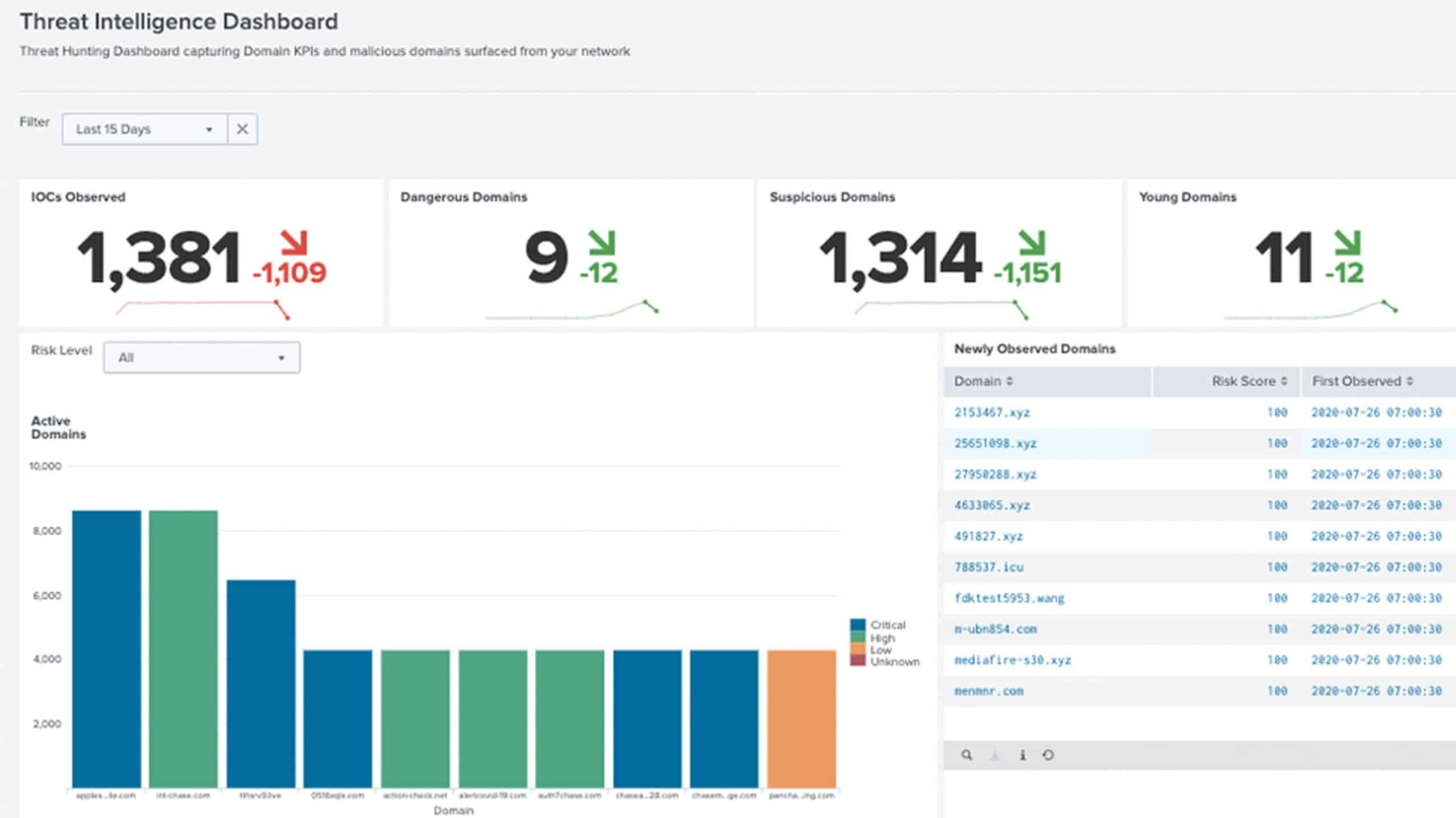Open the 2153467.xyz domain link
This screenshot has height=818, width=1456.
click(992, 413)
